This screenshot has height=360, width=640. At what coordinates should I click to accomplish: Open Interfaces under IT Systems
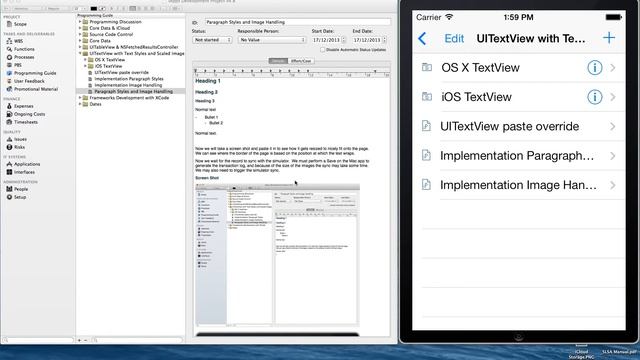(x=21, y=172)
